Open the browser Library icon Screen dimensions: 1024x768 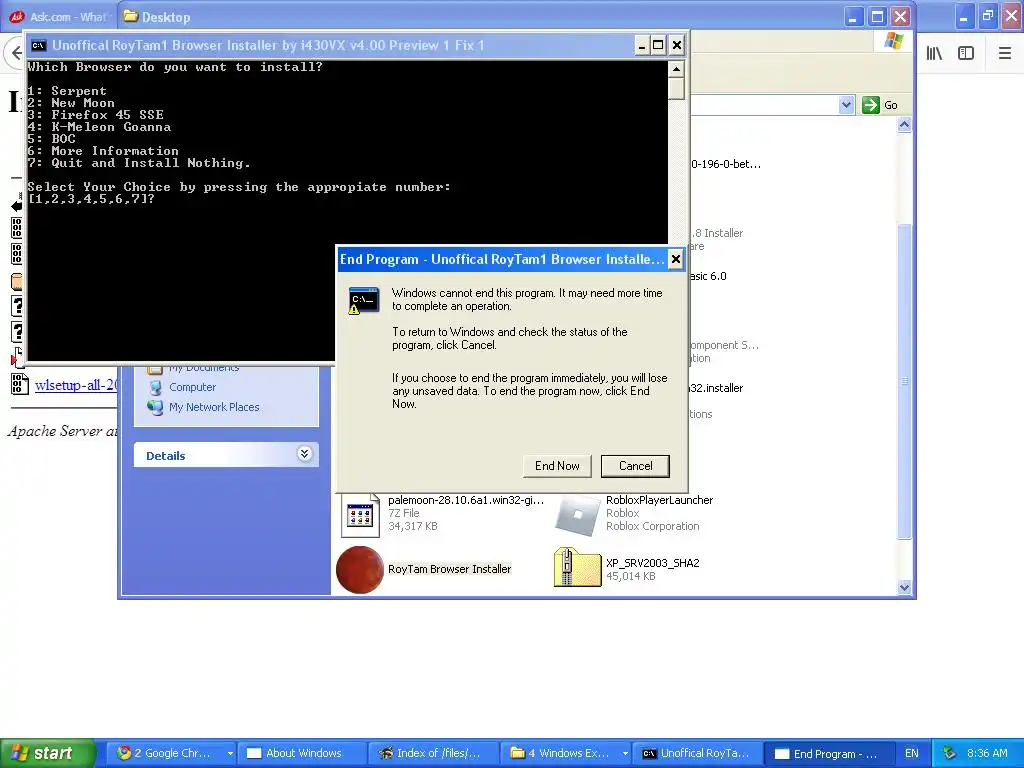(934, 53)
